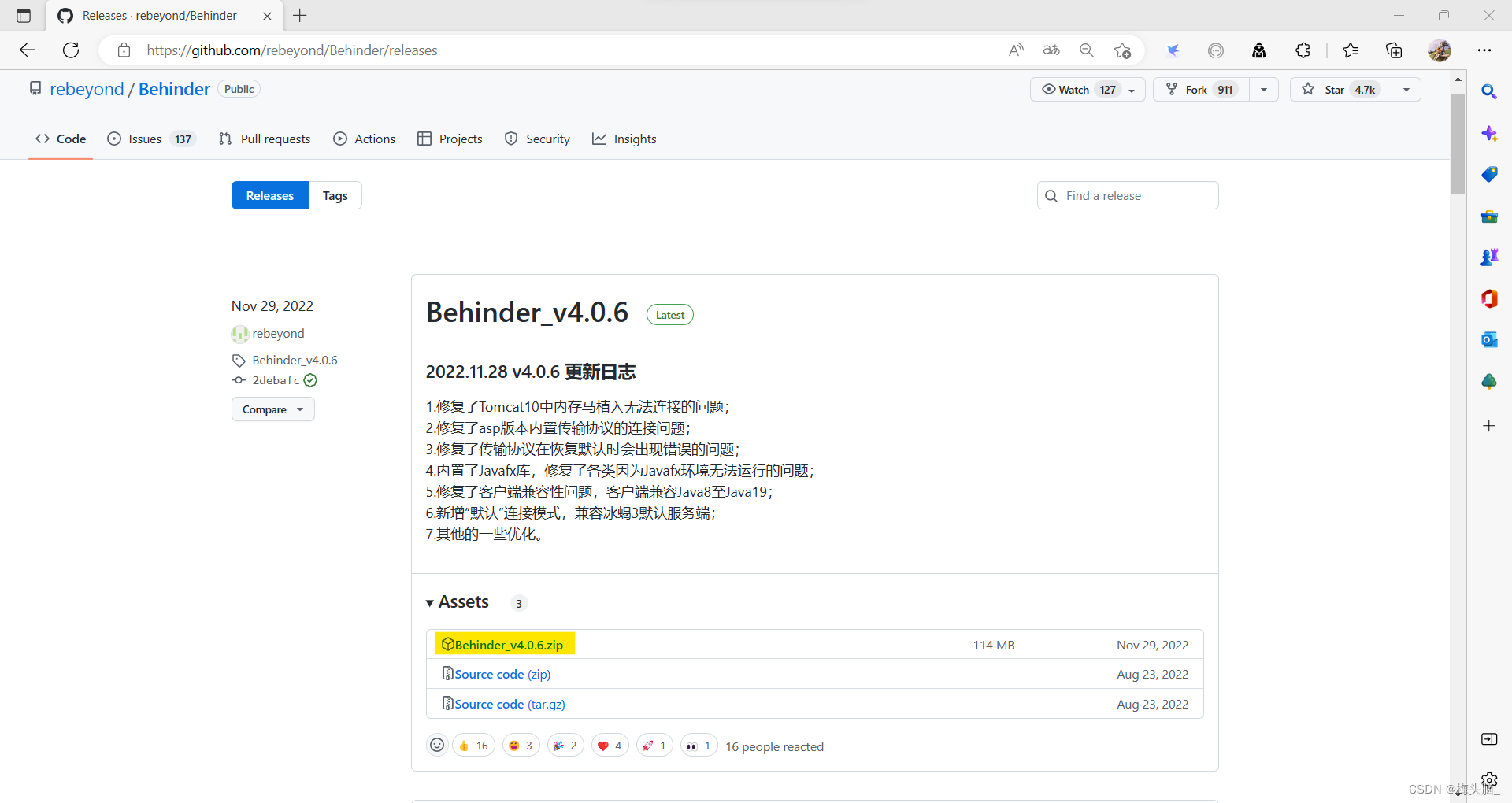Open the sidebar Outlook icon
1512x803 pixels.
coord(1489,340)
